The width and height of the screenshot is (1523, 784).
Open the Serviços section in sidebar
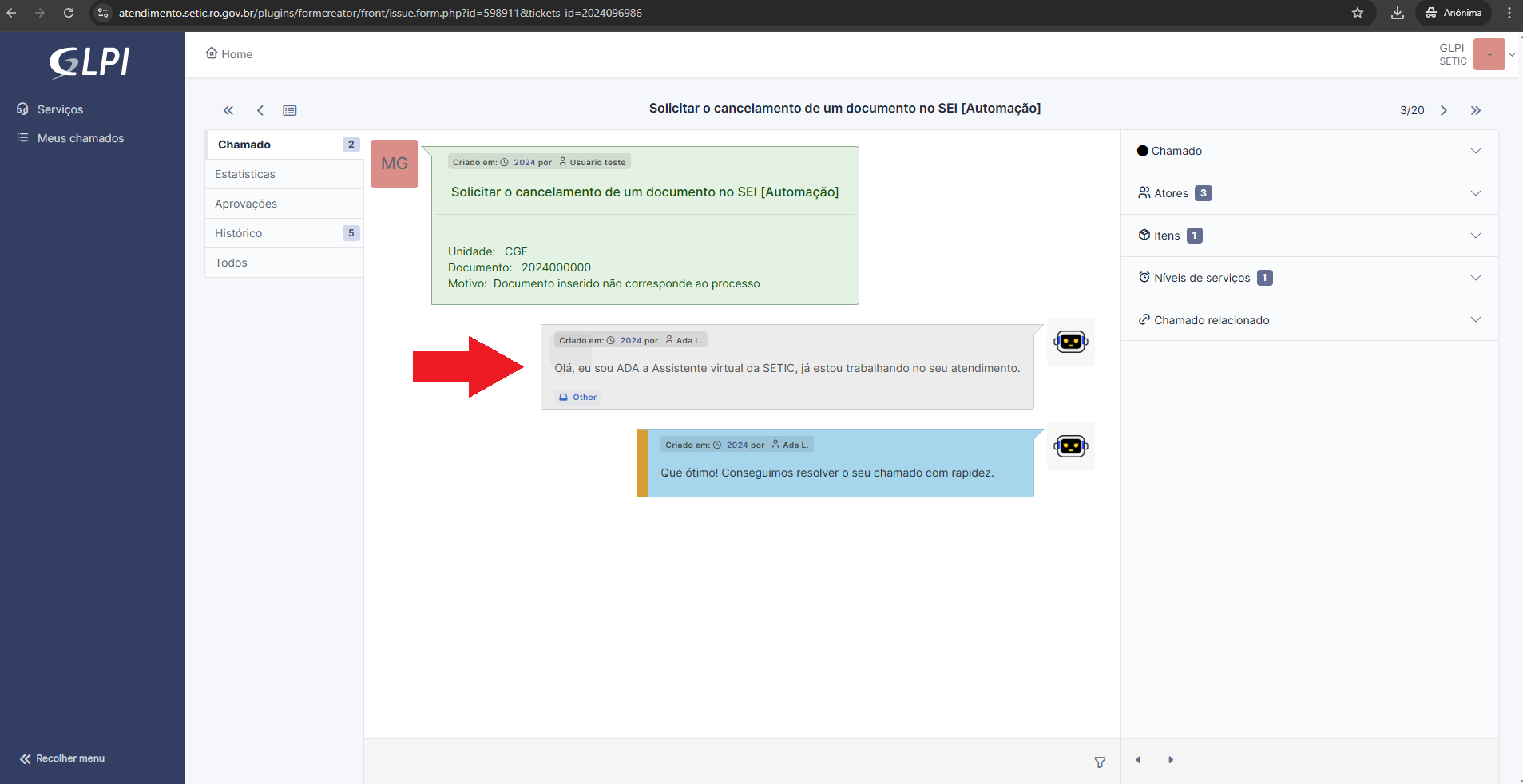pos(60,109)
